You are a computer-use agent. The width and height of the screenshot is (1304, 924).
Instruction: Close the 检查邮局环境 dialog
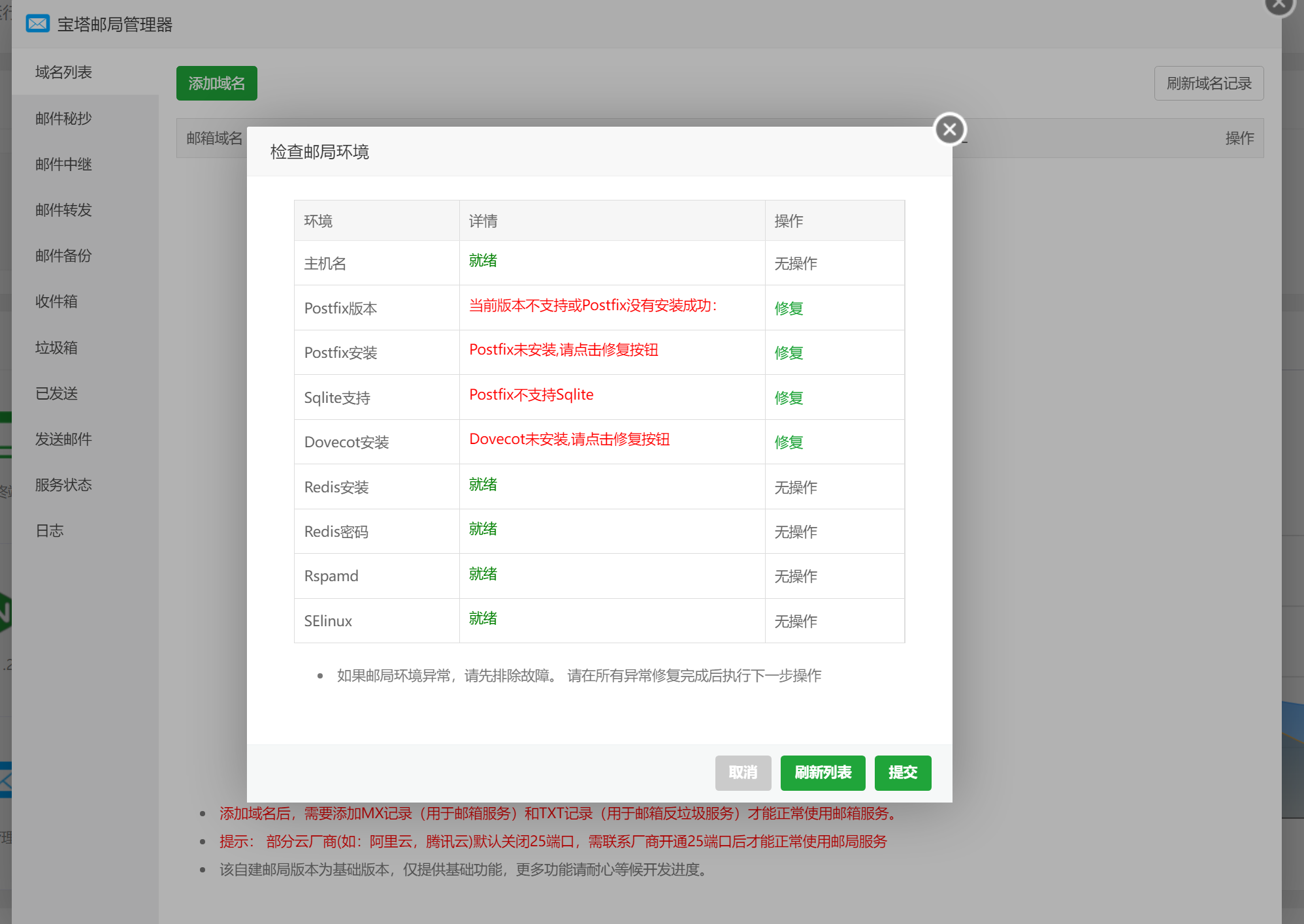pyautogui.click(x=949, y=129)
